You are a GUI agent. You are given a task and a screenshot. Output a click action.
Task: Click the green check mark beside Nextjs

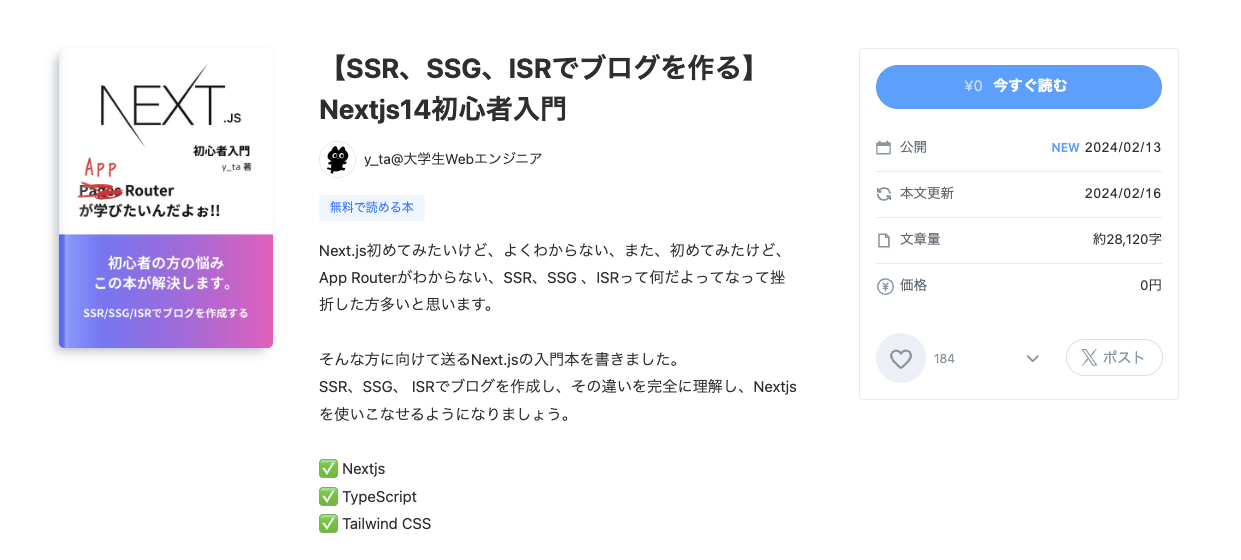pos(328,468)
